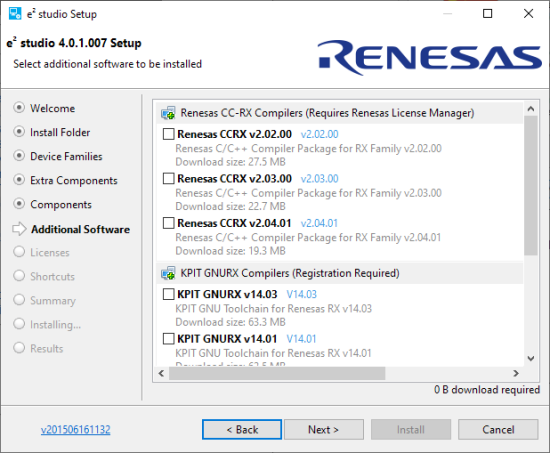Tick the Renesas CCRX v2.04.01 checkbox

click(x=168, y=223)
